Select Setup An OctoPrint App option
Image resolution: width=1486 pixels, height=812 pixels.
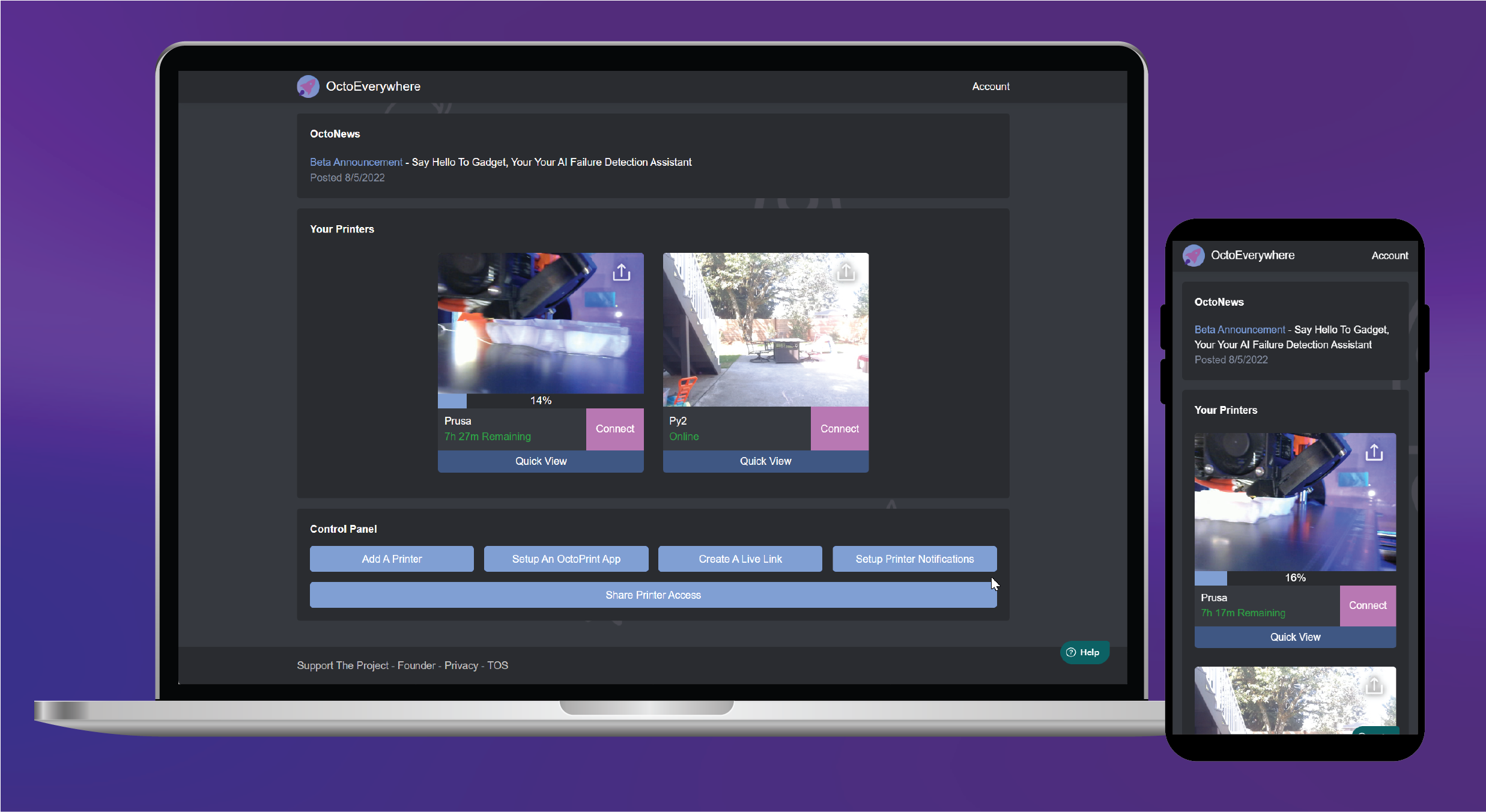click(x=567, y=559)
